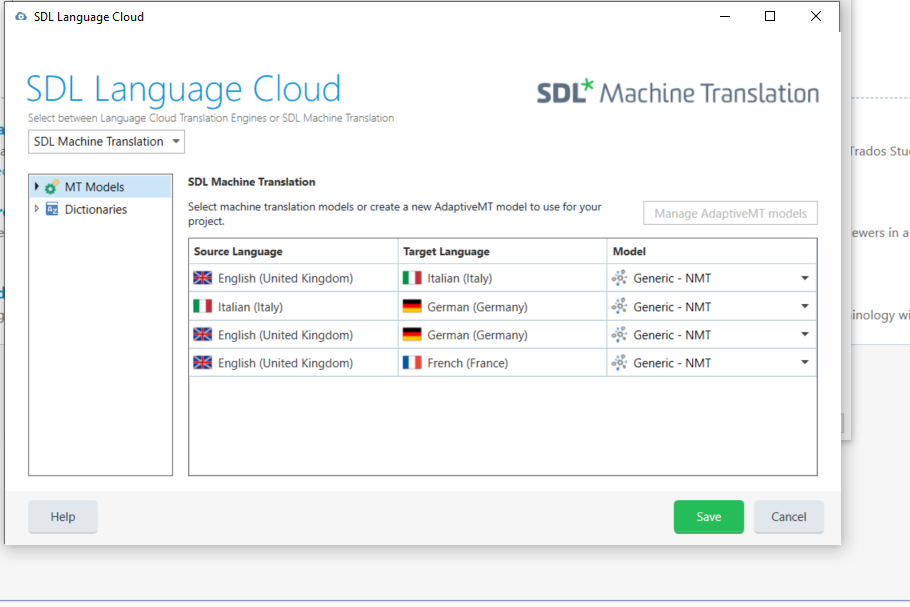This screenshot has height=607, width=910.
Task: Click the MT Models gear icon
Action: [52, 187]
